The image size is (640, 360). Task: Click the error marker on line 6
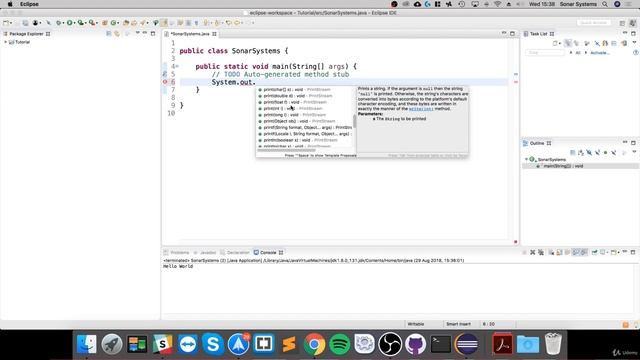click(165, 82)
